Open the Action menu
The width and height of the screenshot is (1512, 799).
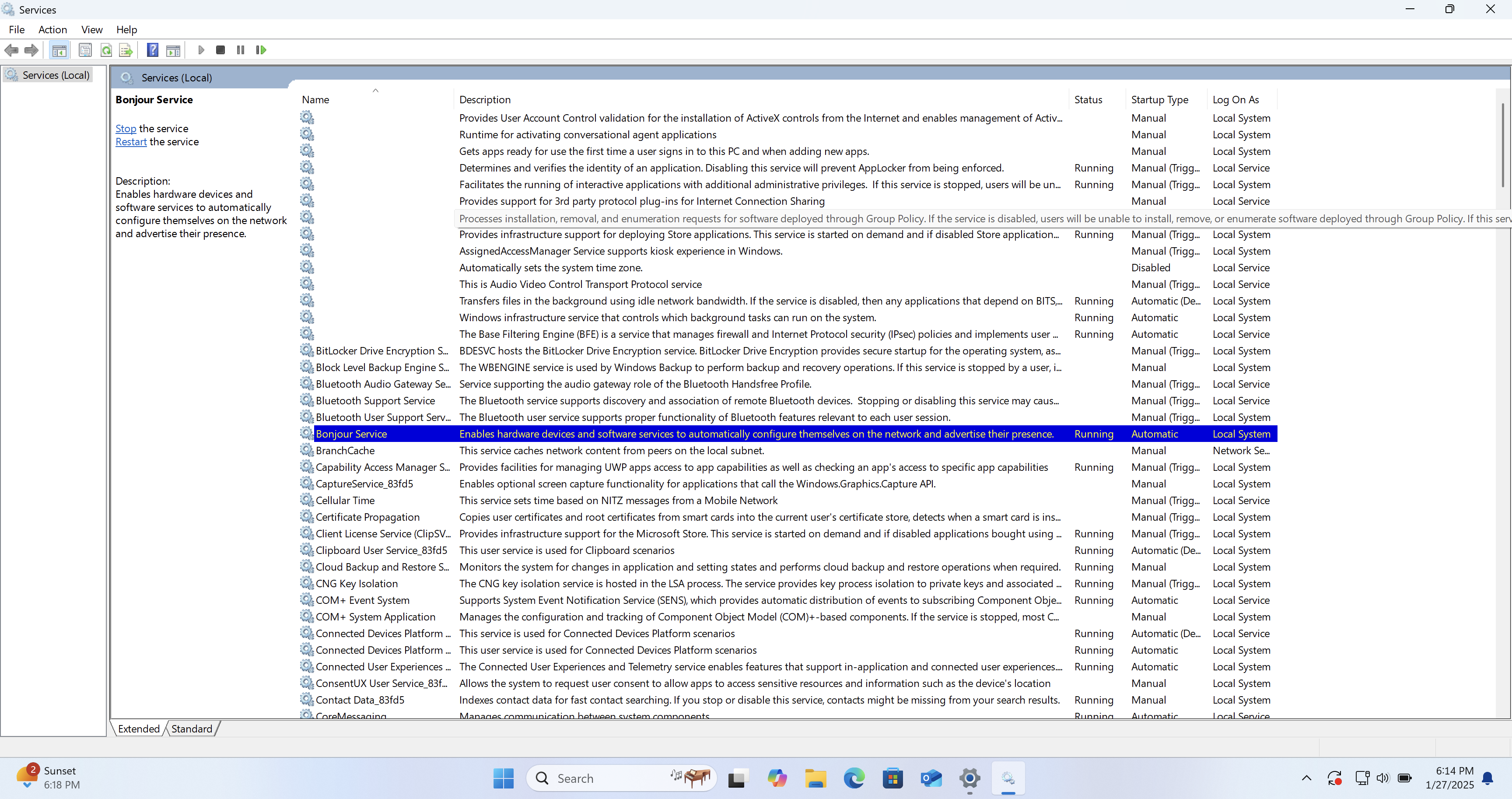[x=52, y=29]
